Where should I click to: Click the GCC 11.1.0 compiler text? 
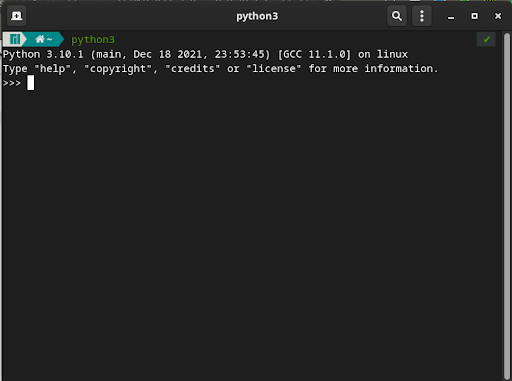[314, 54]
